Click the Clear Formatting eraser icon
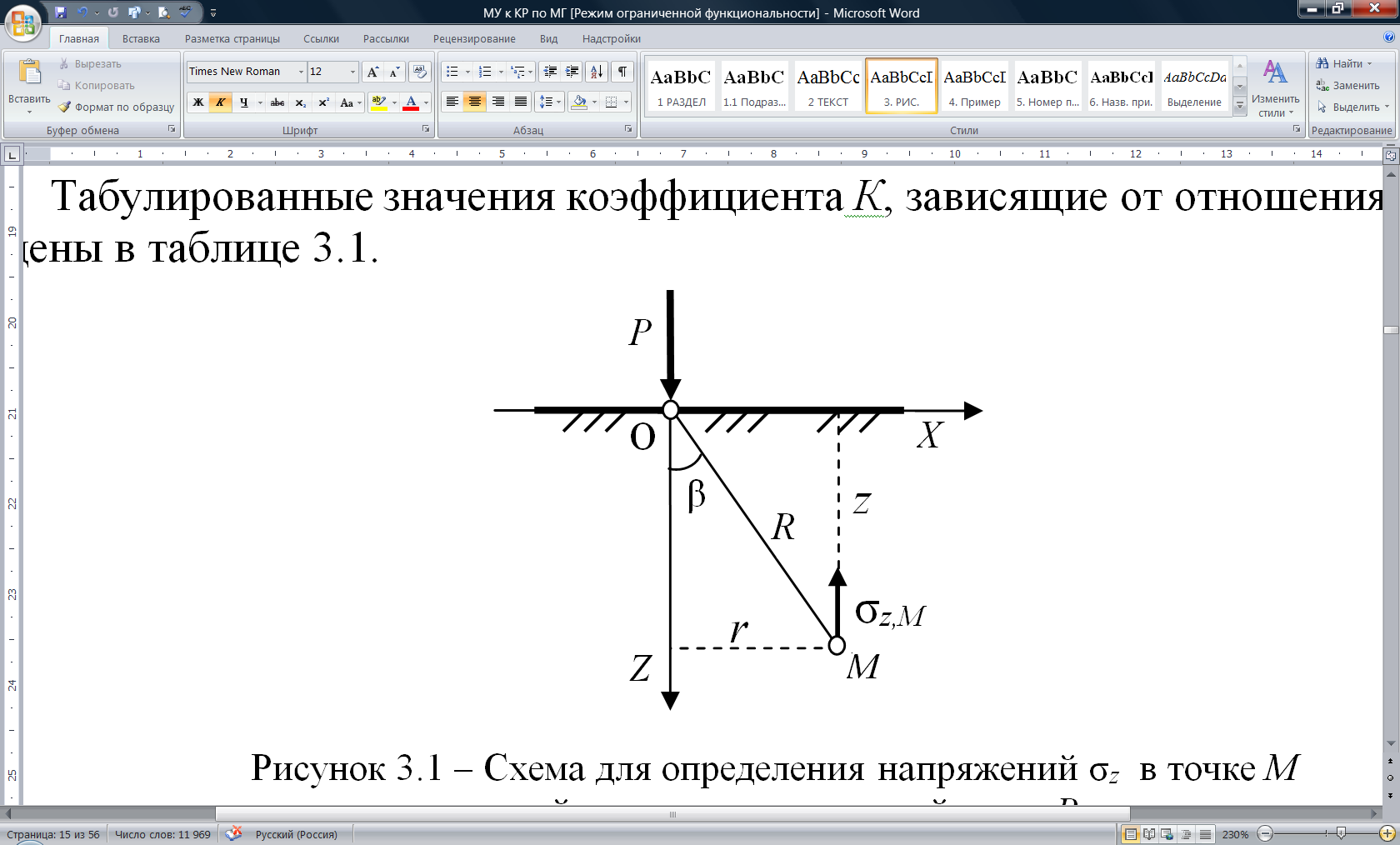 pos(420,72)
